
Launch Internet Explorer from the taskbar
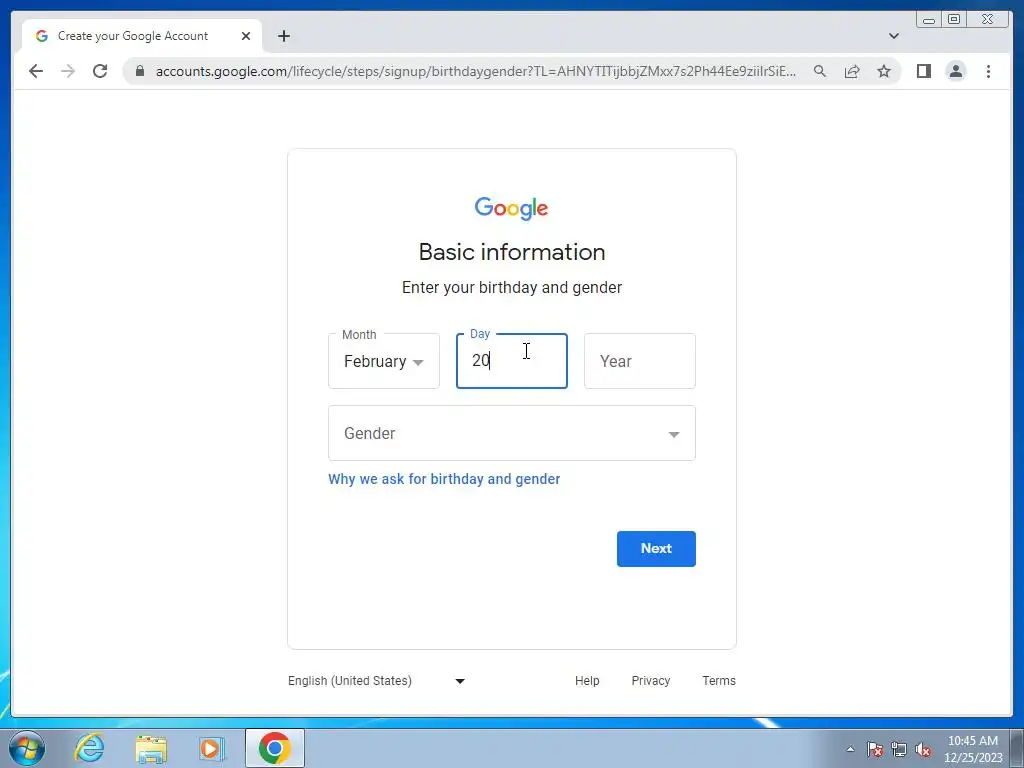(x=89, y=748)
